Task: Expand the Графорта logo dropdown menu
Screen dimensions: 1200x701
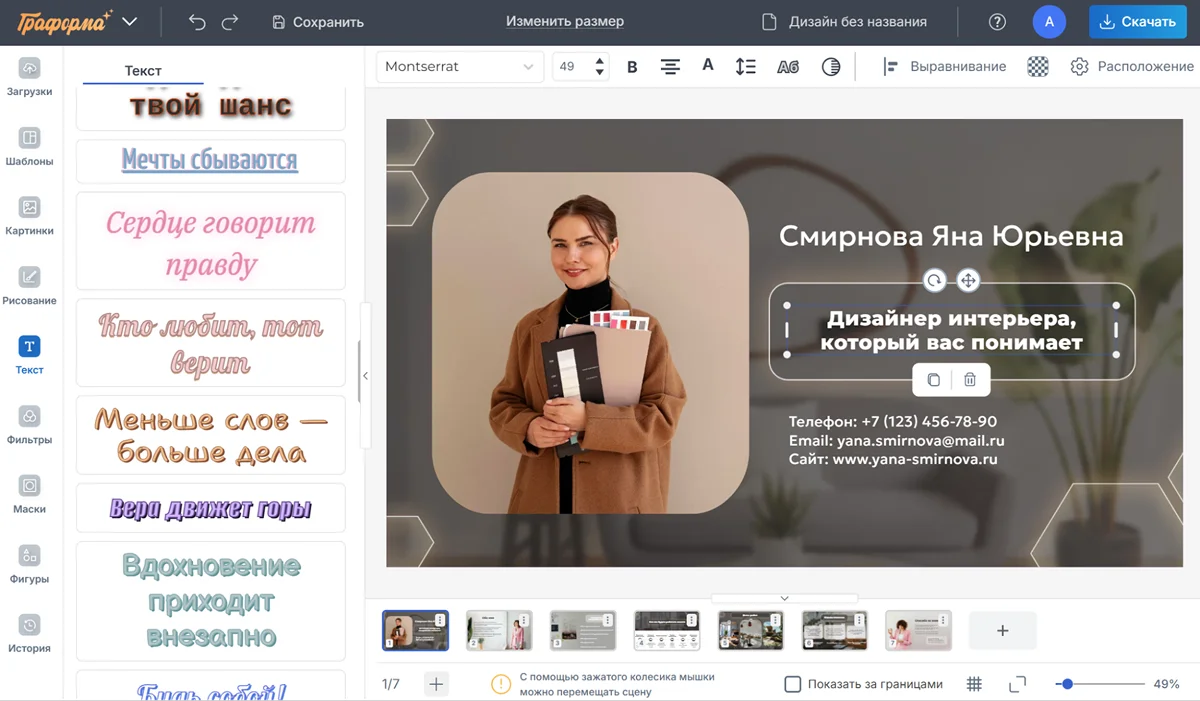Action: point(129,22)
